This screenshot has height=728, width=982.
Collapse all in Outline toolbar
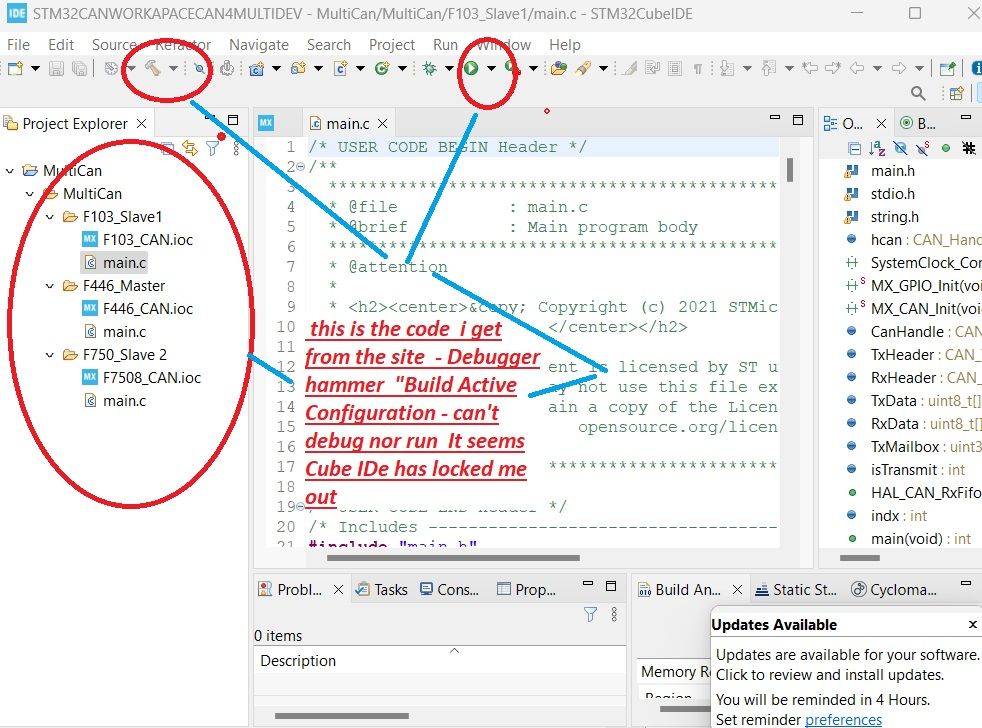click(854, 148)
